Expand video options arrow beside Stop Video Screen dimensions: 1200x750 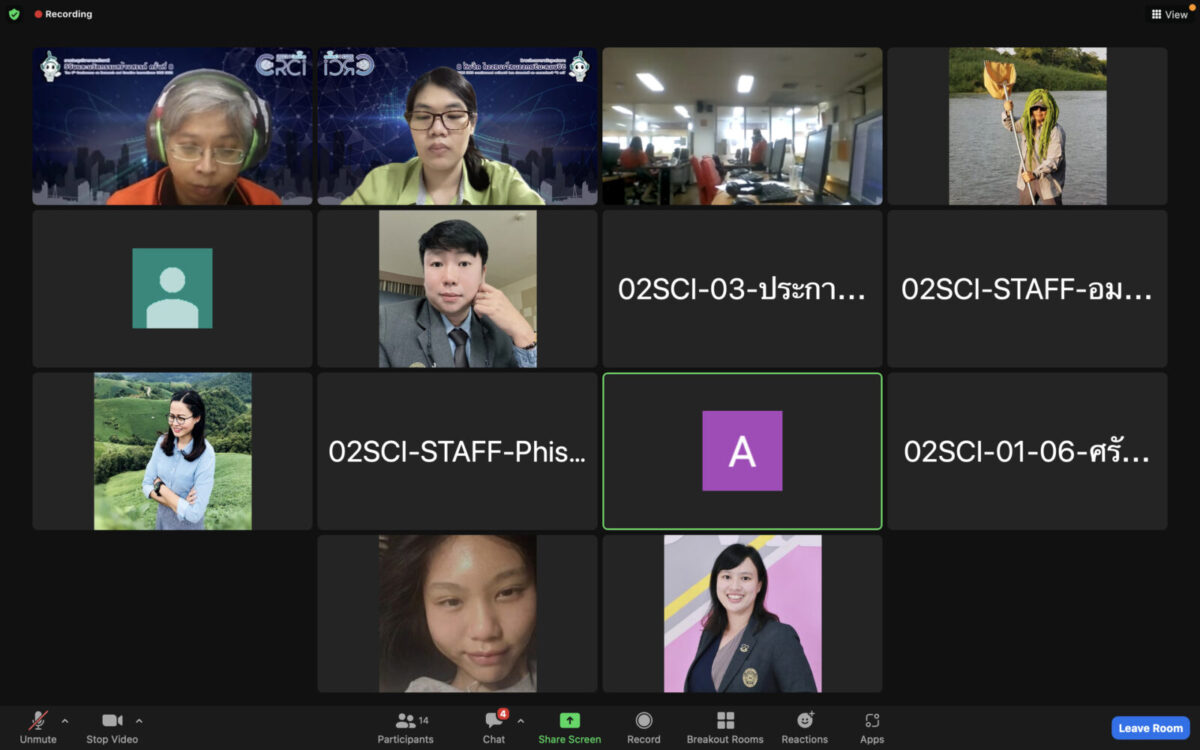(x=139, y=720)
